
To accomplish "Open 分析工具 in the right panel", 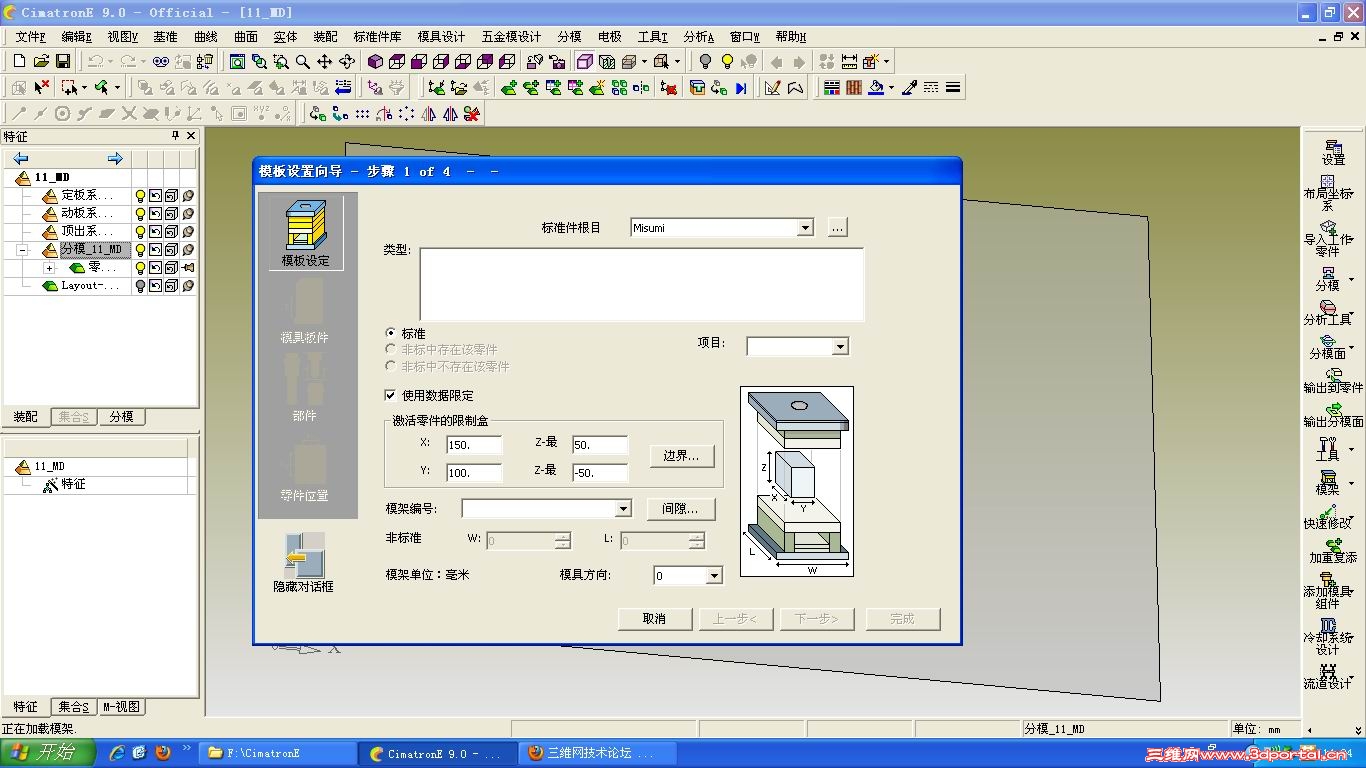I will coord(1328,313).
